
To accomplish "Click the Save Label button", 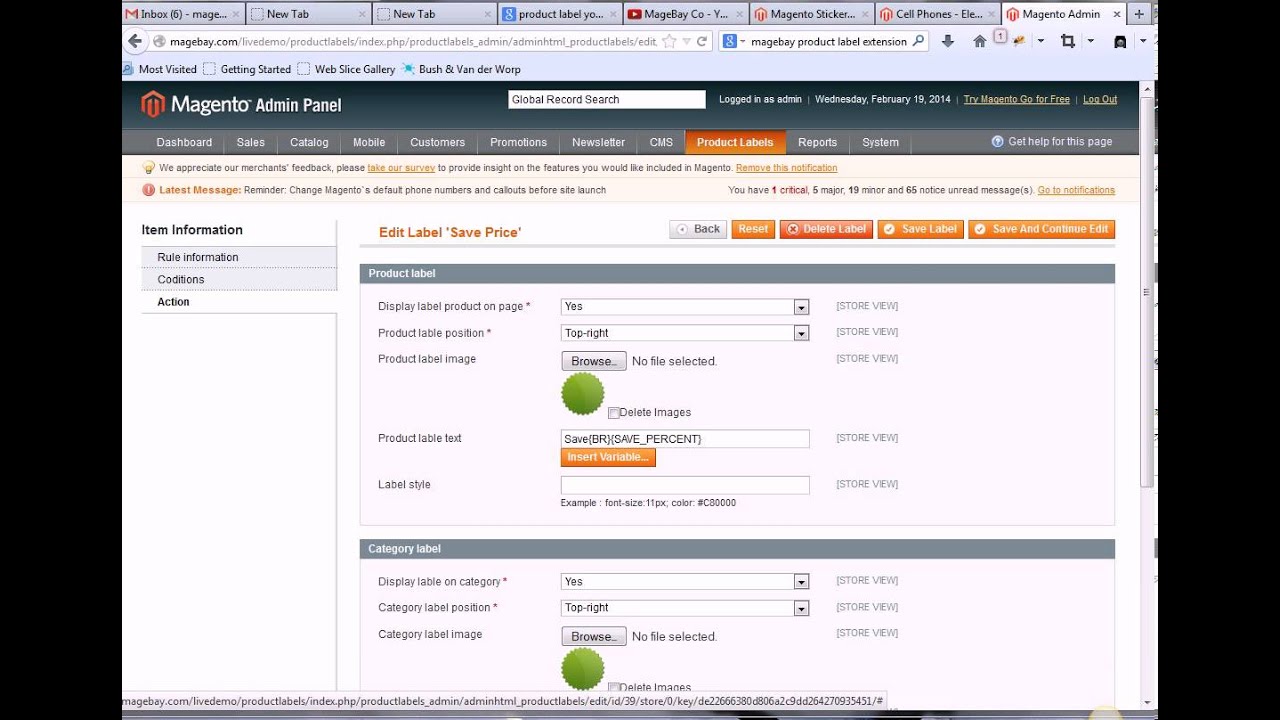I will coord(920,229).
